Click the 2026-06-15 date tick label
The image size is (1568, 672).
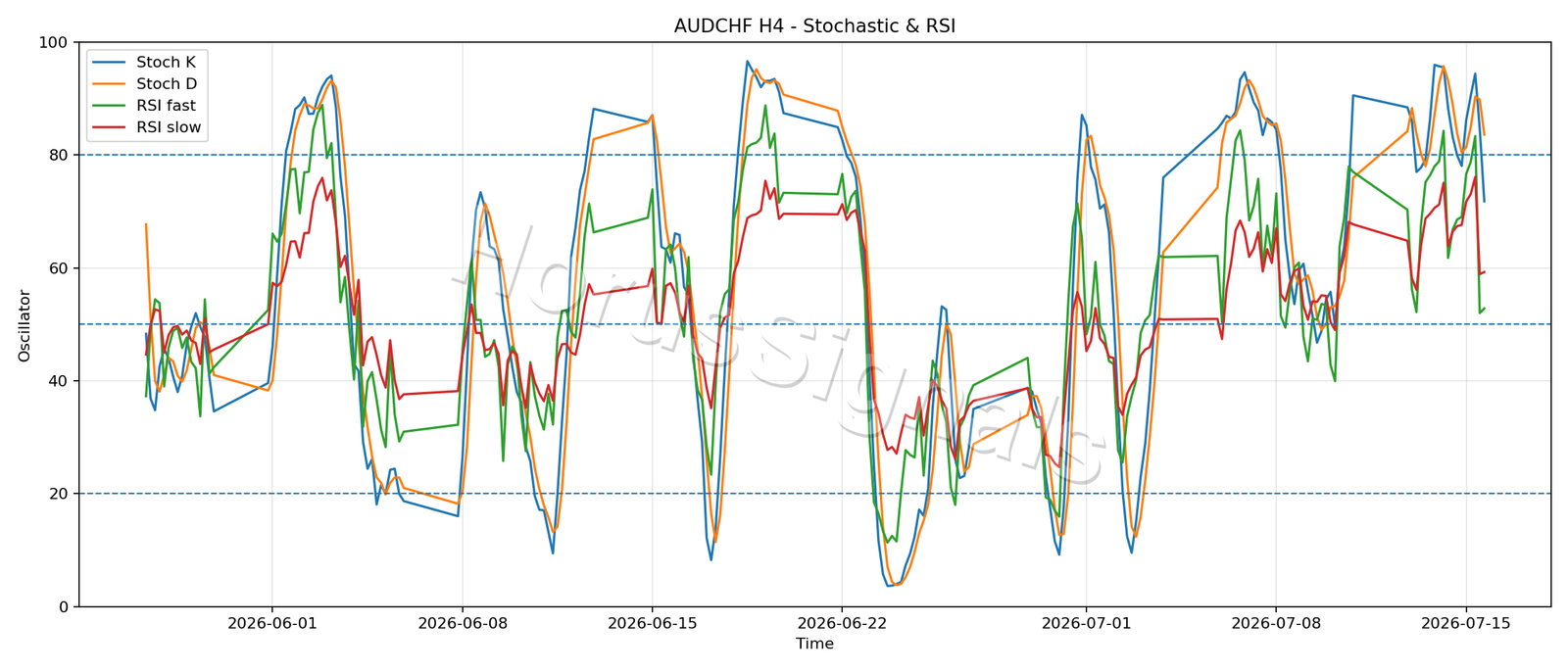(652, 623)
